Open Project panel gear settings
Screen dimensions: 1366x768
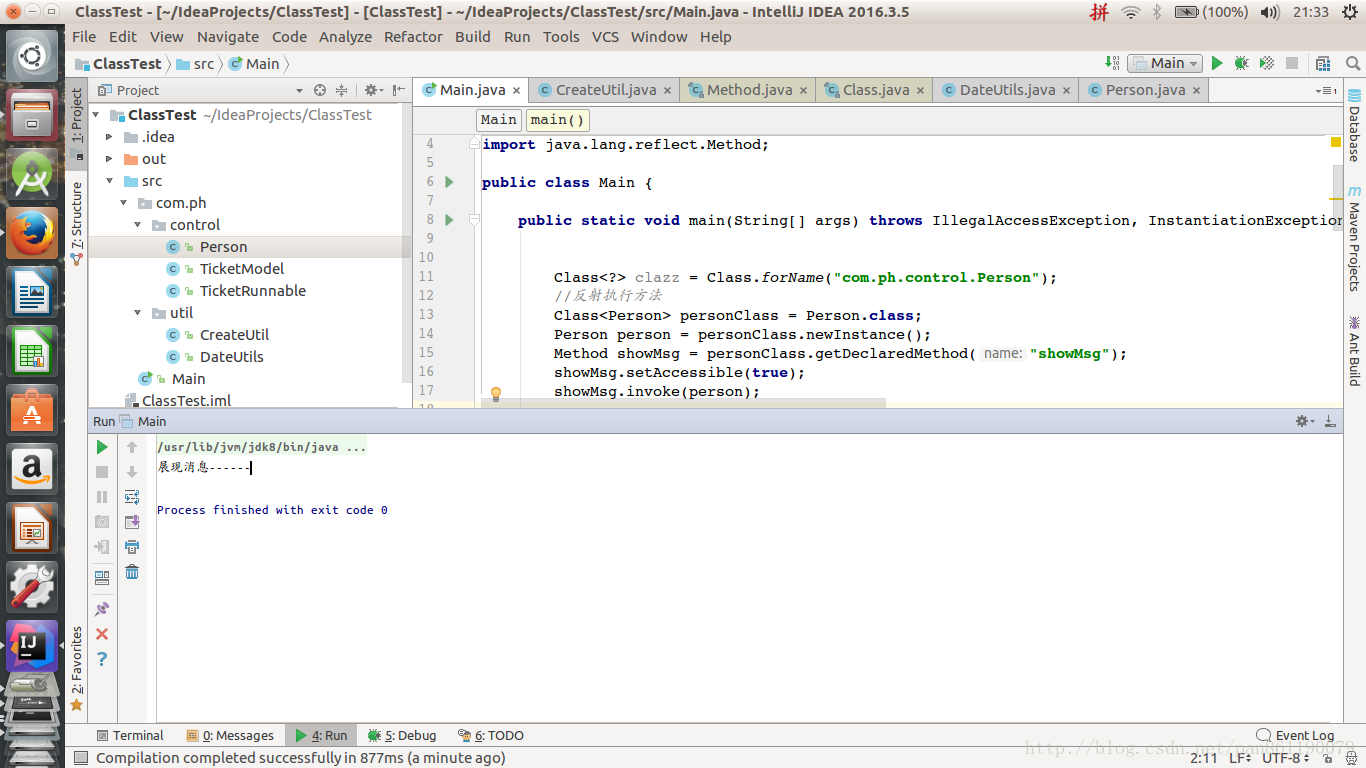[x=372, y=90]
